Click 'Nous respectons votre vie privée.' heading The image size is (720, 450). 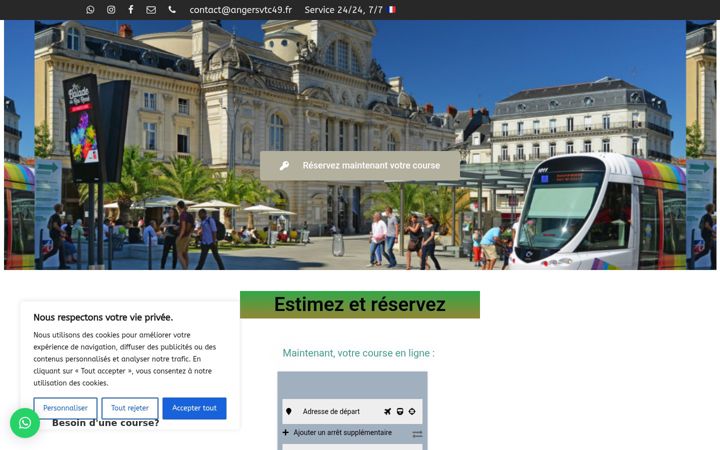click(103, 317)
